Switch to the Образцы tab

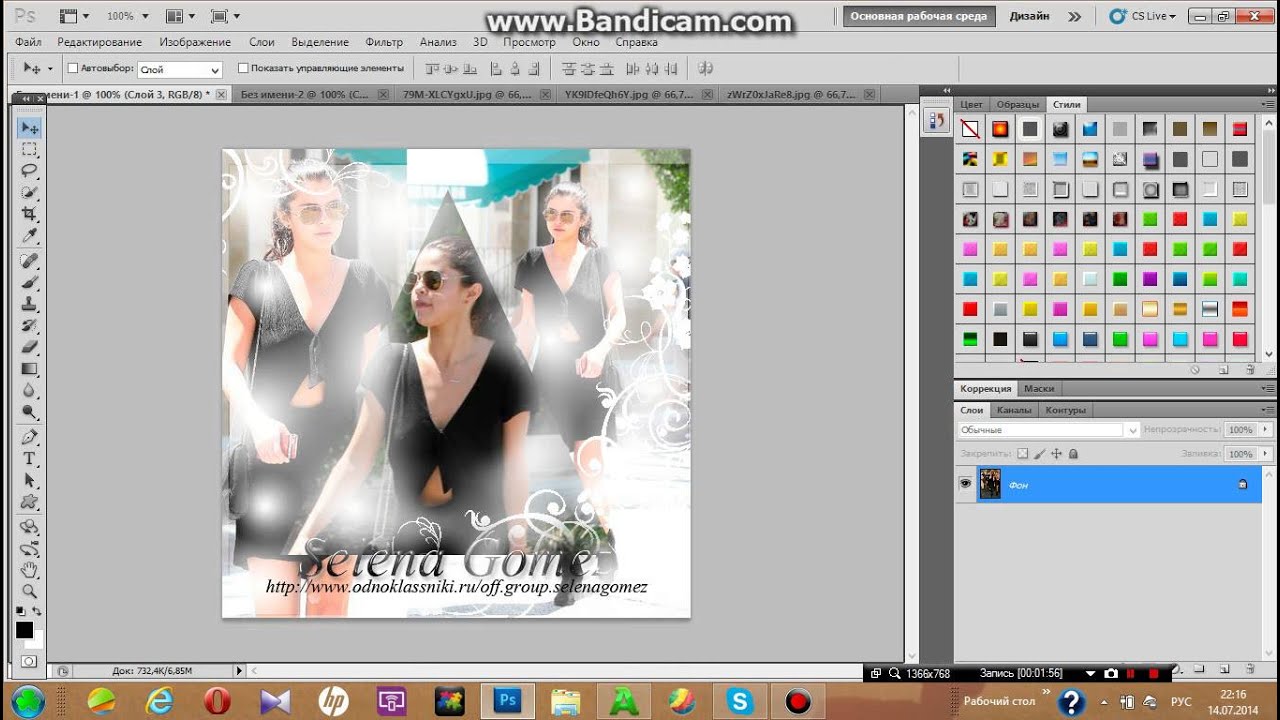click(1017, 104)
